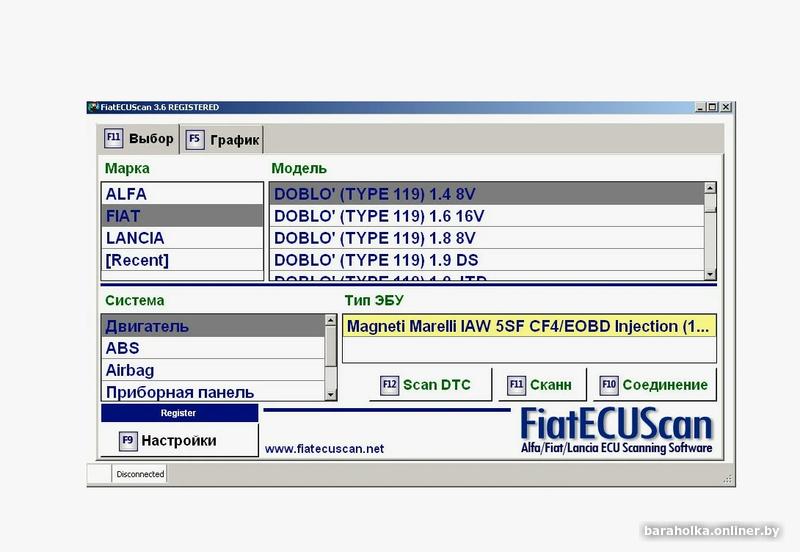
Task: Click Система list scroll up arrow
Action: 331,320
